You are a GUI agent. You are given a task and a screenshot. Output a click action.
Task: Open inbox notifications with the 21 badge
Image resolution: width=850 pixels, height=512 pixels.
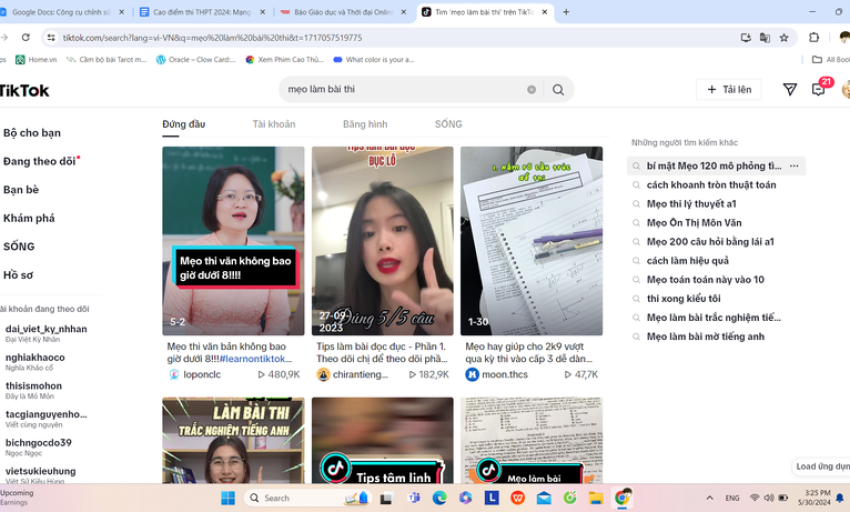[x=819, y=89]
